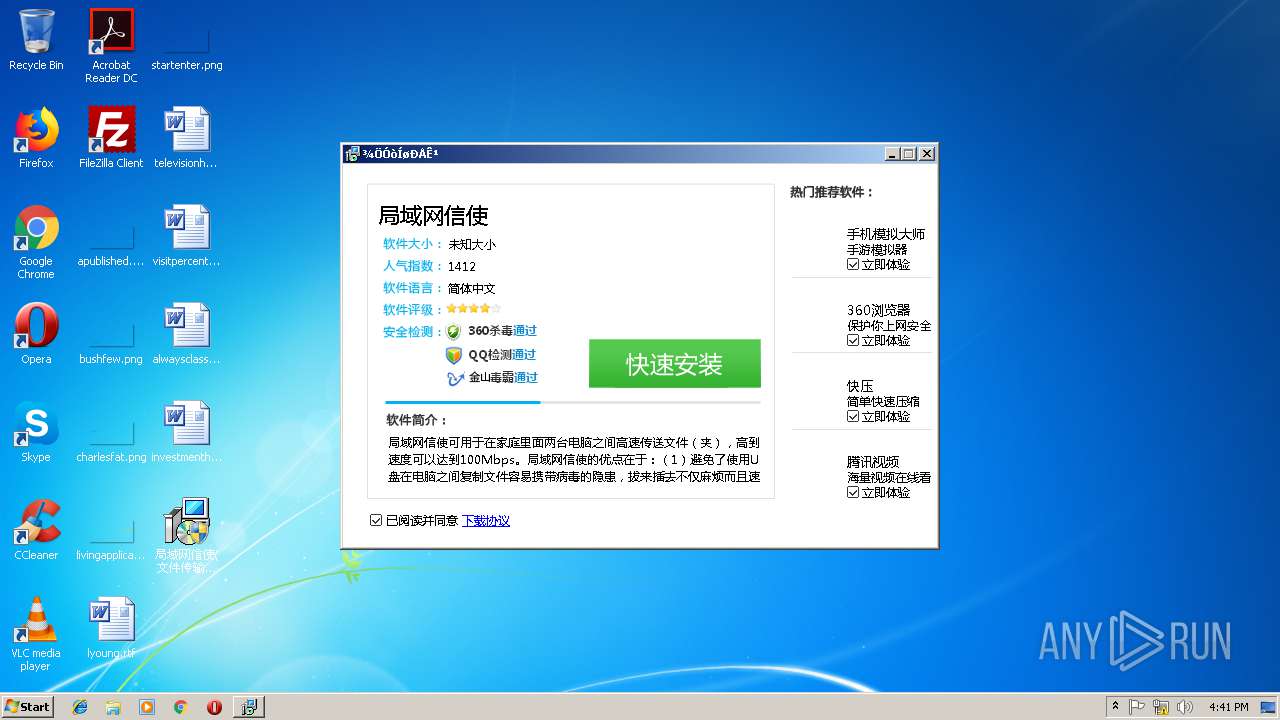Open FileZilla Client desktop shortcut
The height and width of the screenshot is (720, 1280).
[111, 138]
